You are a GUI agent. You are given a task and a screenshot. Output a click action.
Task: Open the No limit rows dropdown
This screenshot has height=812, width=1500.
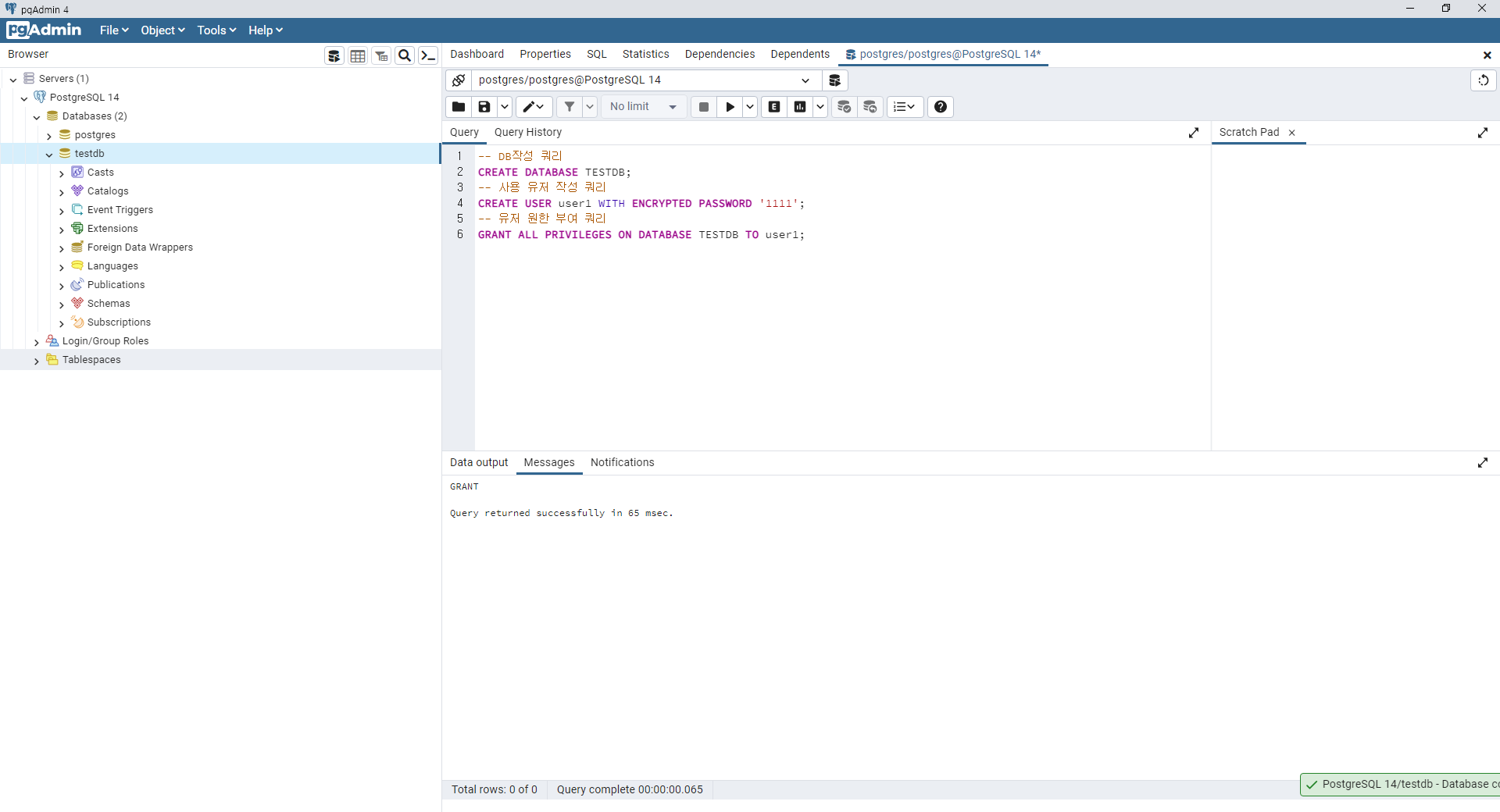pos(644,107)
